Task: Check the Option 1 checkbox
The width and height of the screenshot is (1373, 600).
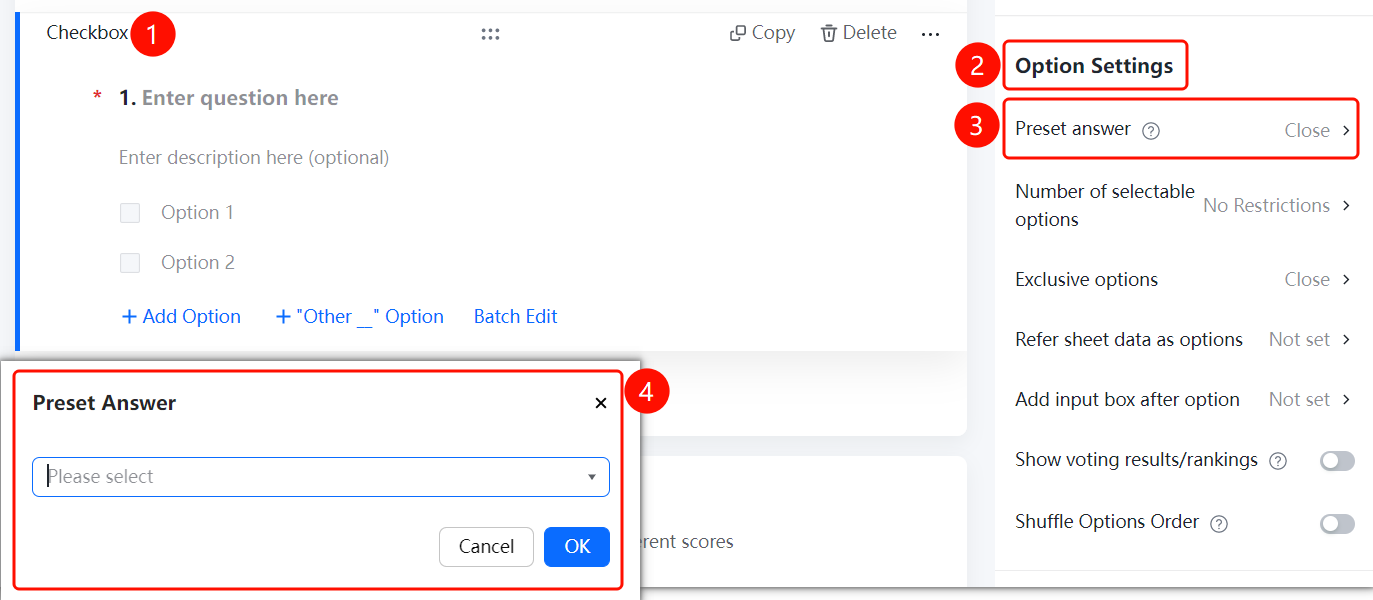Action: point(130,213)
